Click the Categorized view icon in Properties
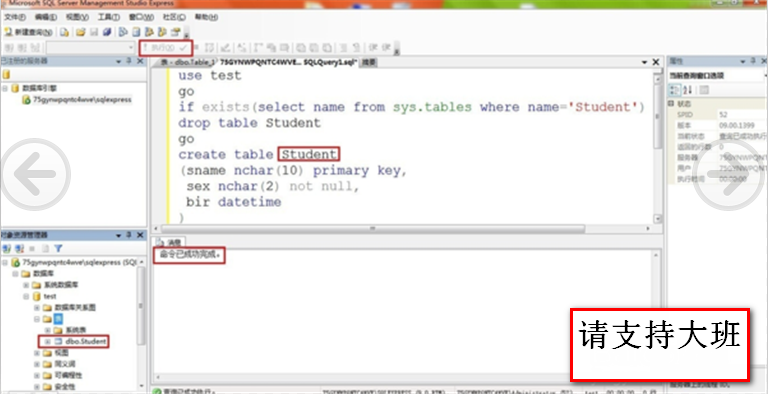768x394 pixels. 675,90
